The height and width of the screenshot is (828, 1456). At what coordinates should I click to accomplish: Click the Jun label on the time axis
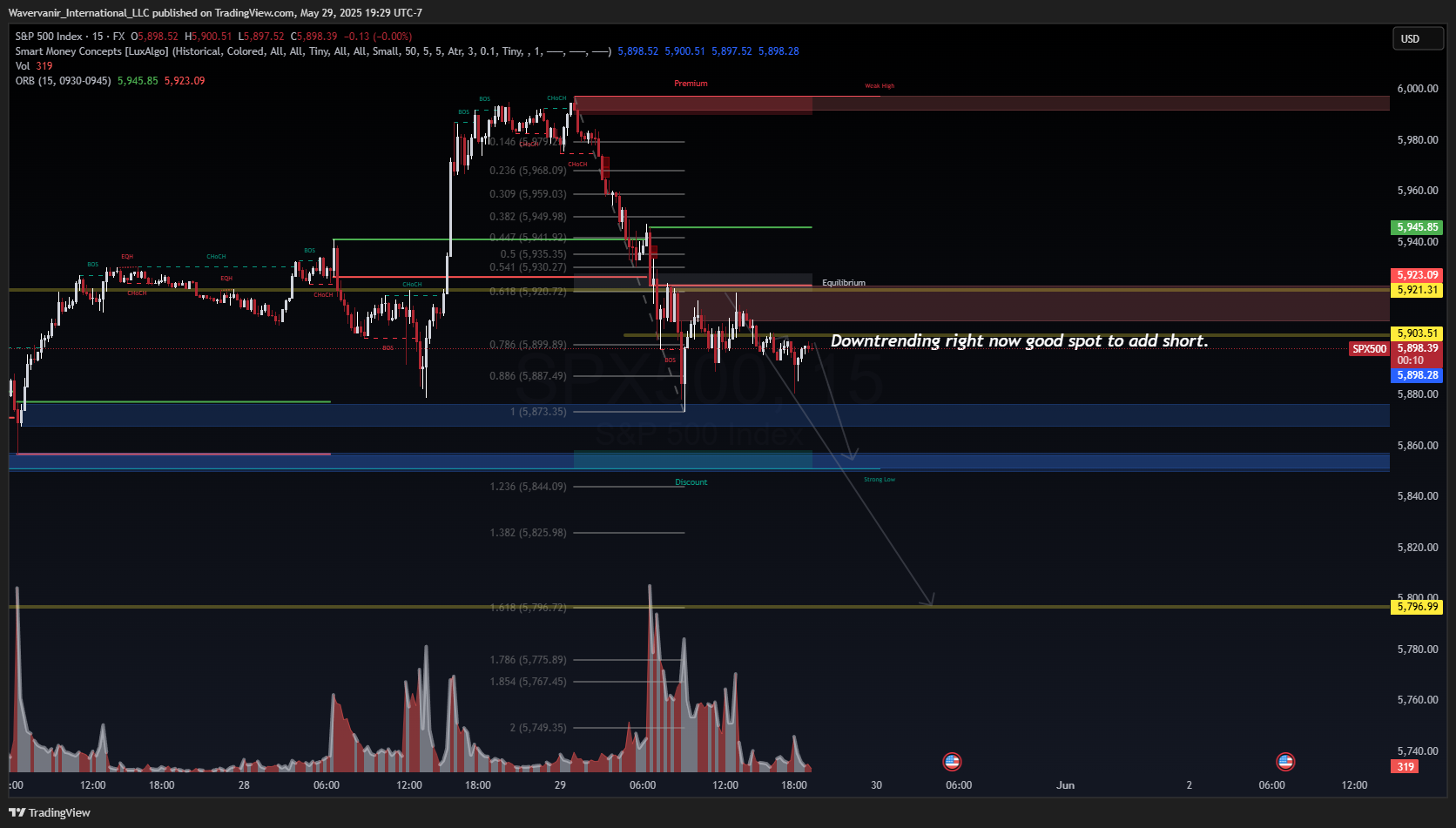point(1065,785)
